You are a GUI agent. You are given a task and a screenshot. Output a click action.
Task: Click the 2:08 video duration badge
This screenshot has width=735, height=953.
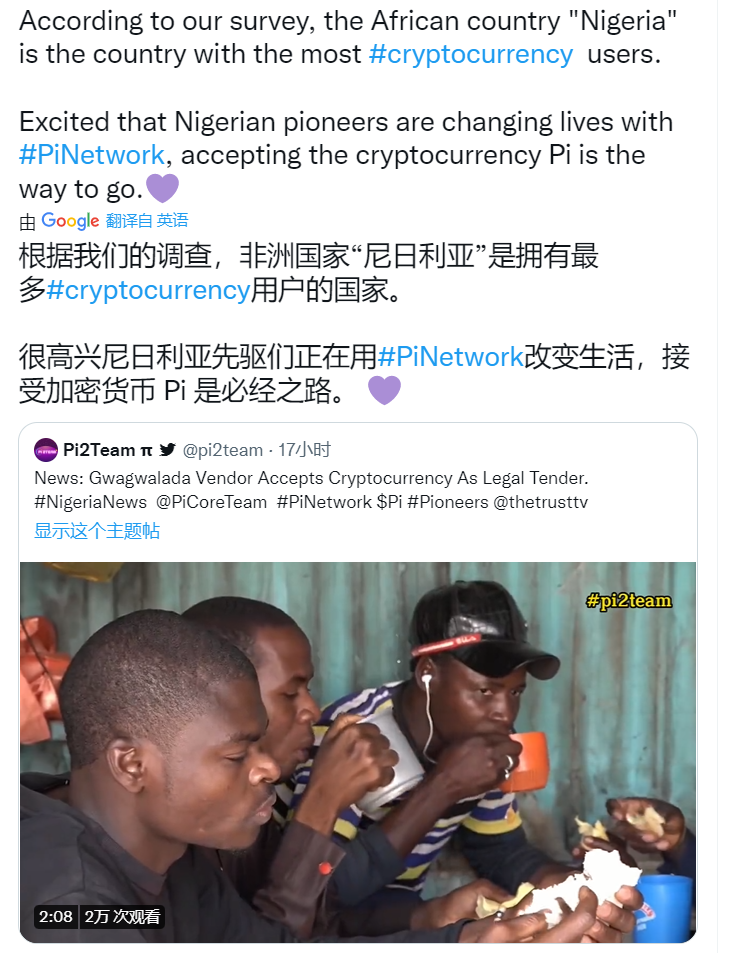coord(55,917)
